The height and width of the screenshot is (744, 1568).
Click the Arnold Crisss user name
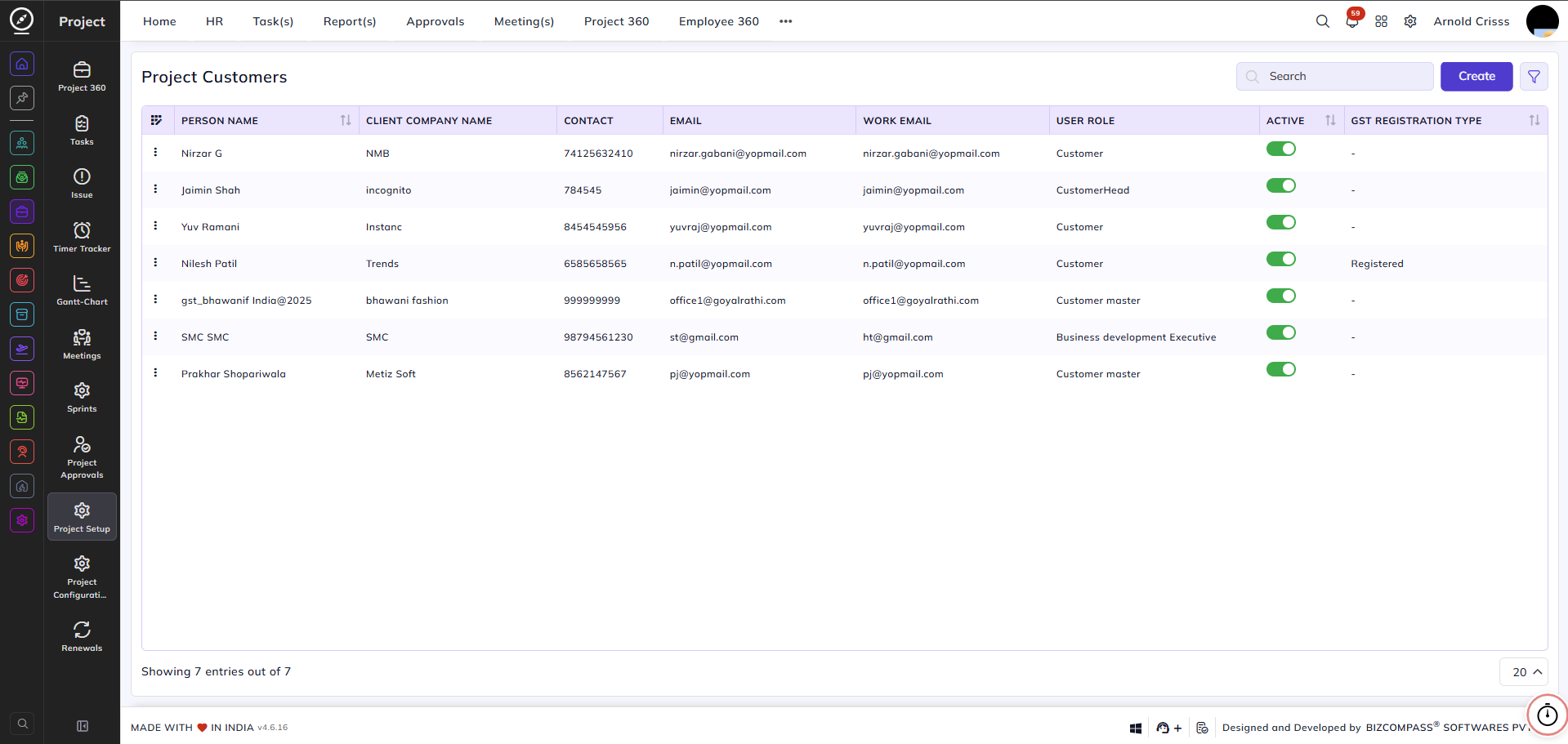(x=1472, y=21)
